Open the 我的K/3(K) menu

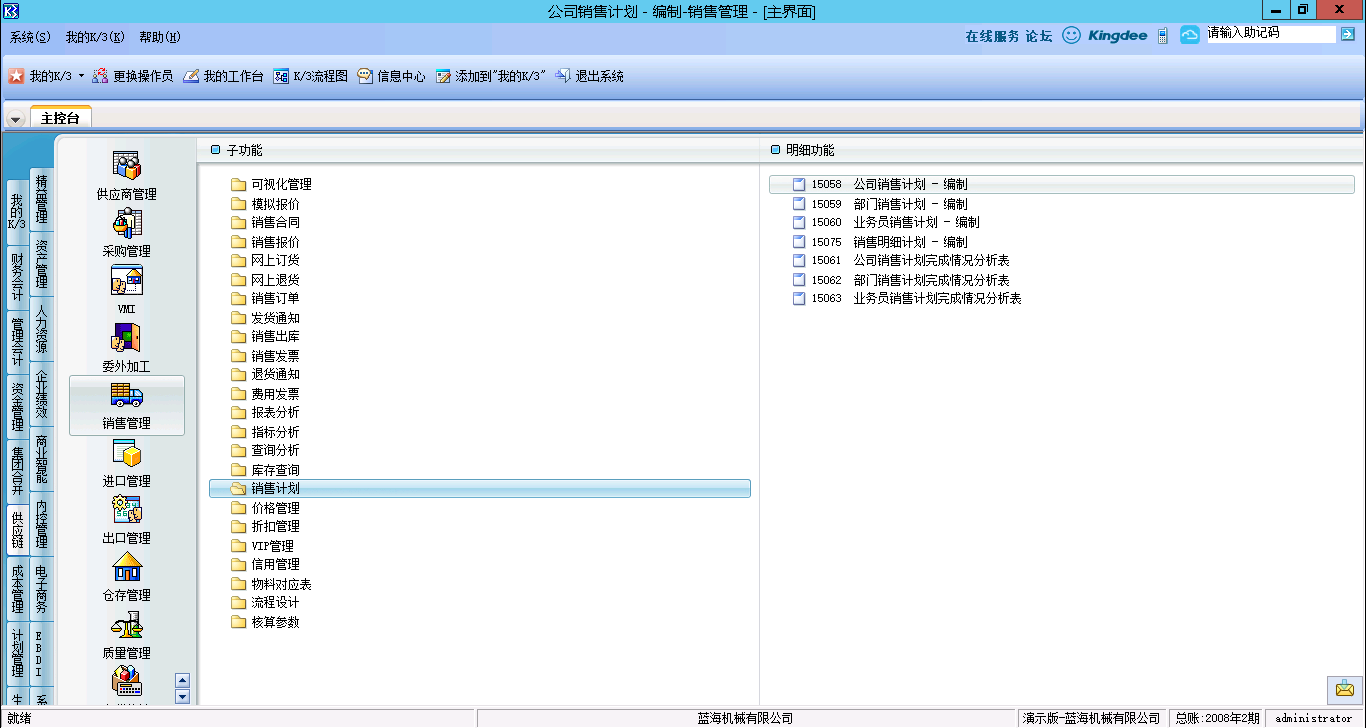[x=95, y=37]
